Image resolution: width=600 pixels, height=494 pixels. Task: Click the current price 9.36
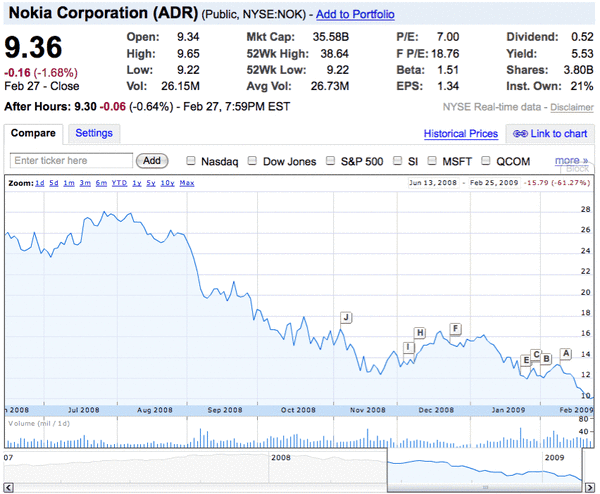(33, 47)
